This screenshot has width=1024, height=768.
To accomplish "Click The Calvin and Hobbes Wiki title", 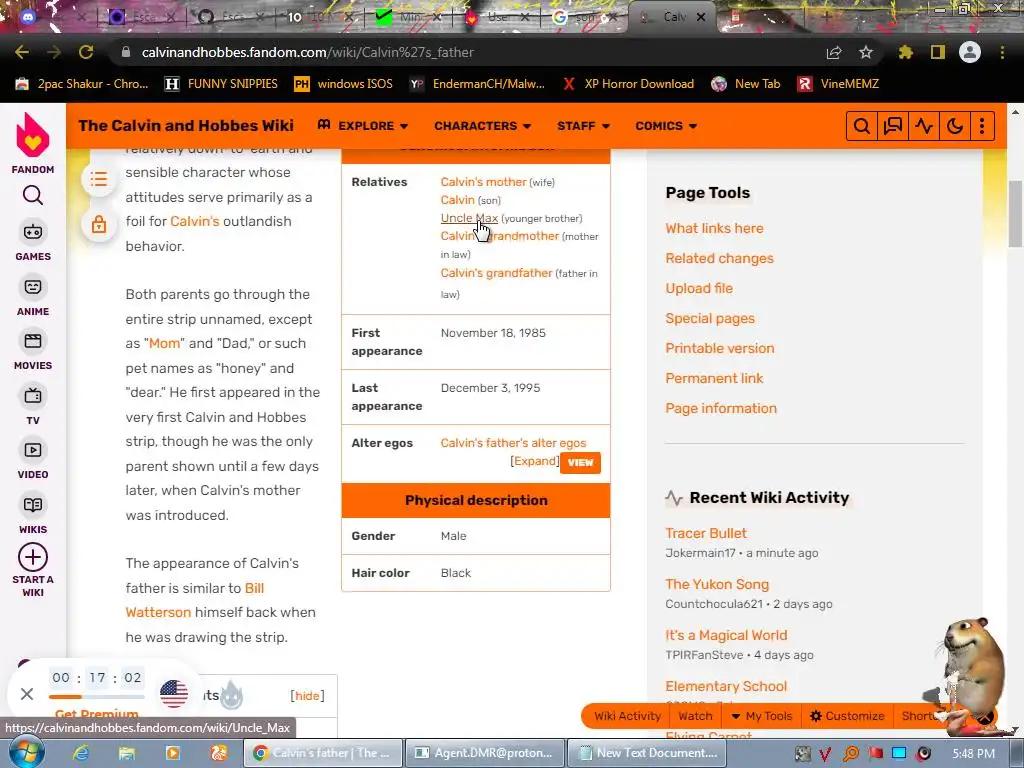I will (x=186, y=125).
